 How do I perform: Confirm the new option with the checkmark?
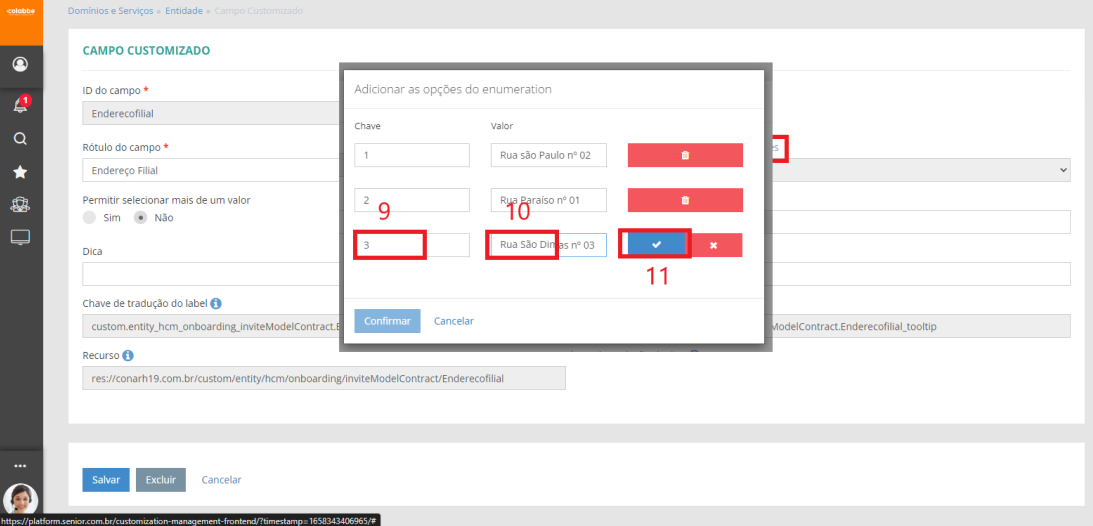(x=656, y=245)
